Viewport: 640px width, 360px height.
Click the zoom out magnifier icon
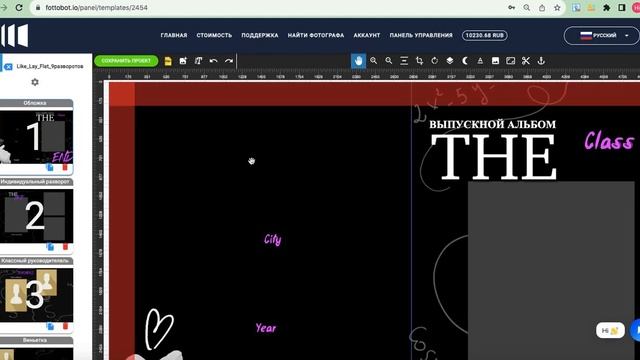coord(389,61)
